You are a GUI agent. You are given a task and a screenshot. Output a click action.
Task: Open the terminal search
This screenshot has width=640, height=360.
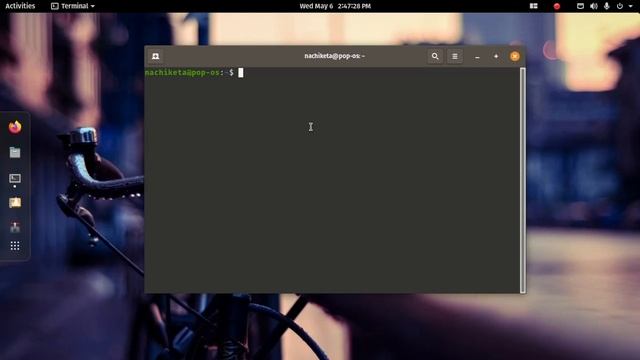pos(435,56)
